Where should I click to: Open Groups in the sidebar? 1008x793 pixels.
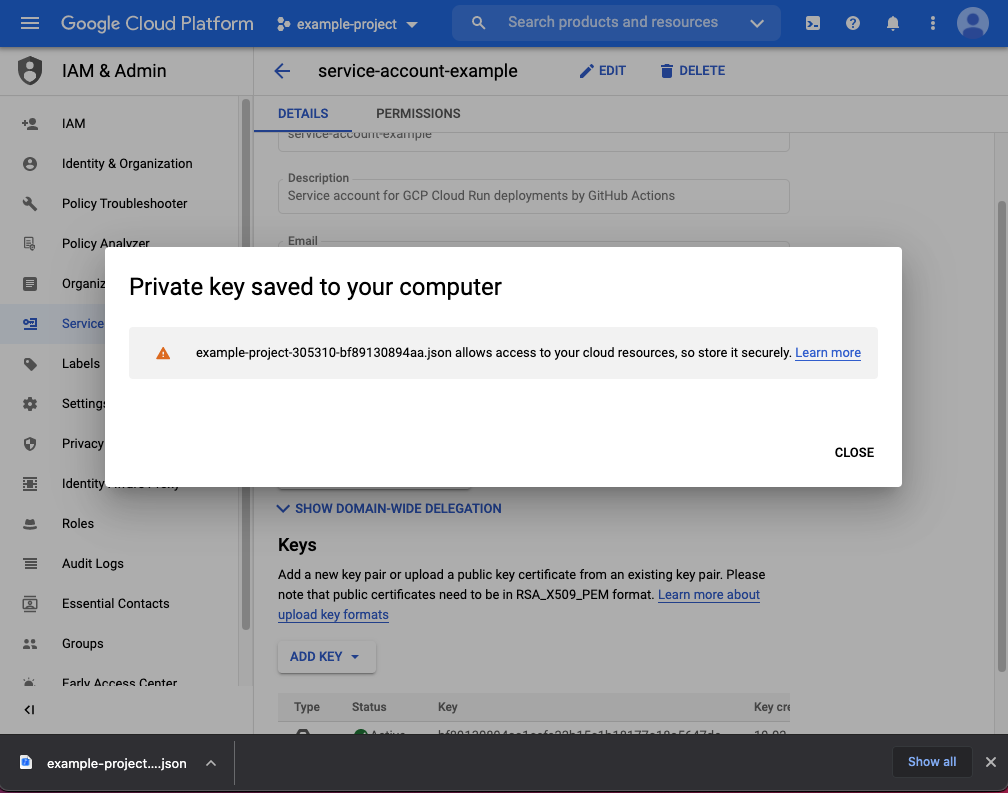(82, 643)
